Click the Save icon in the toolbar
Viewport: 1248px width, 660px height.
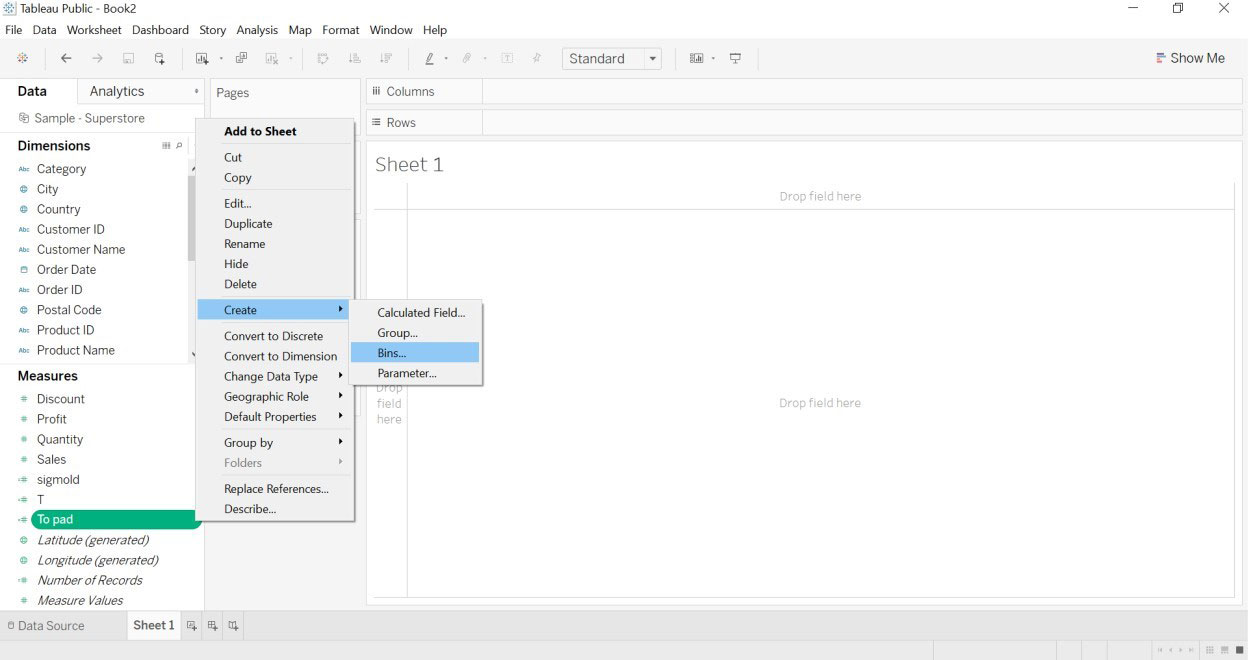(128, 59)
